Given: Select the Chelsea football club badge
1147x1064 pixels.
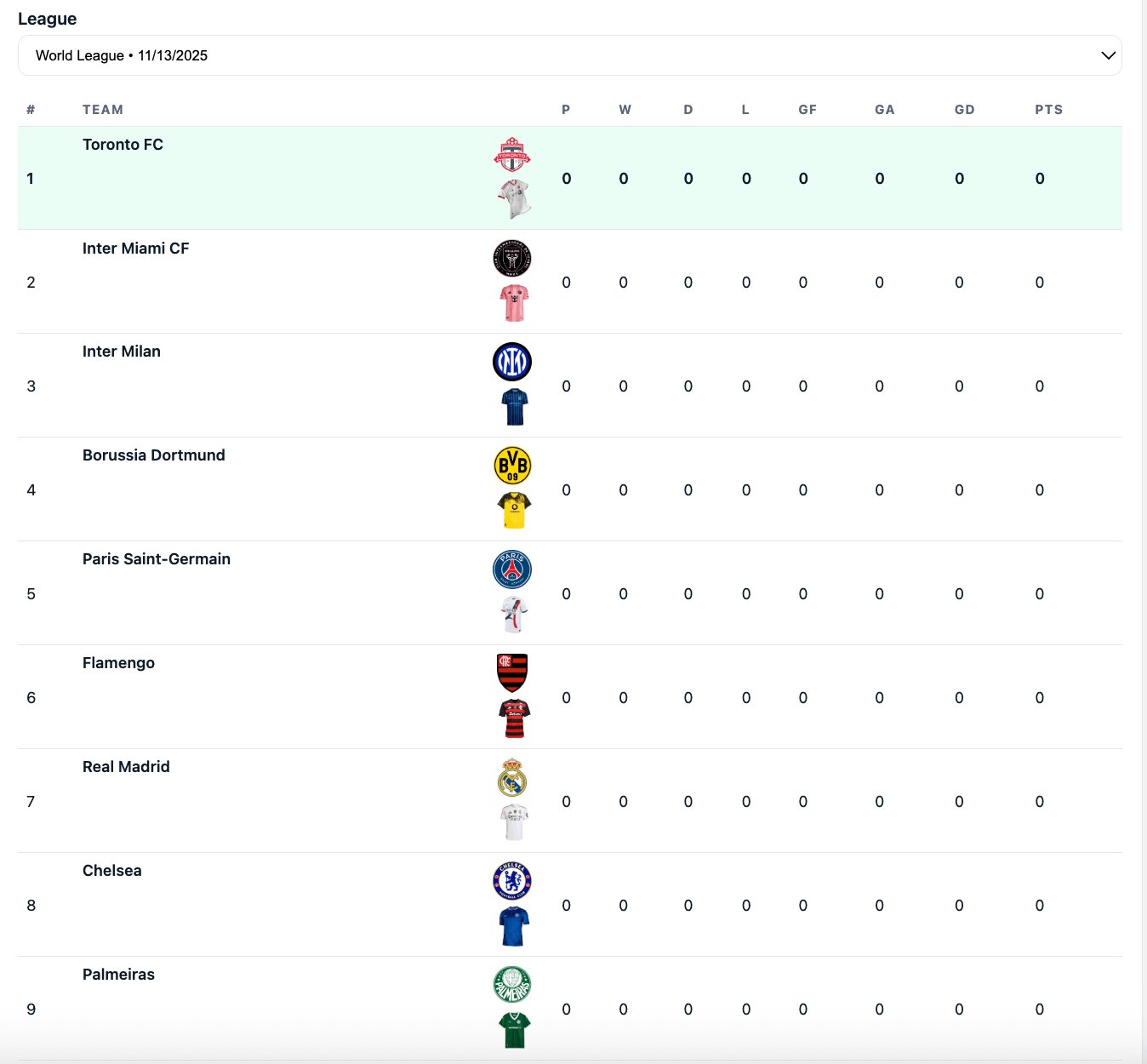Looking at the screenshot, I should point(512,881).
